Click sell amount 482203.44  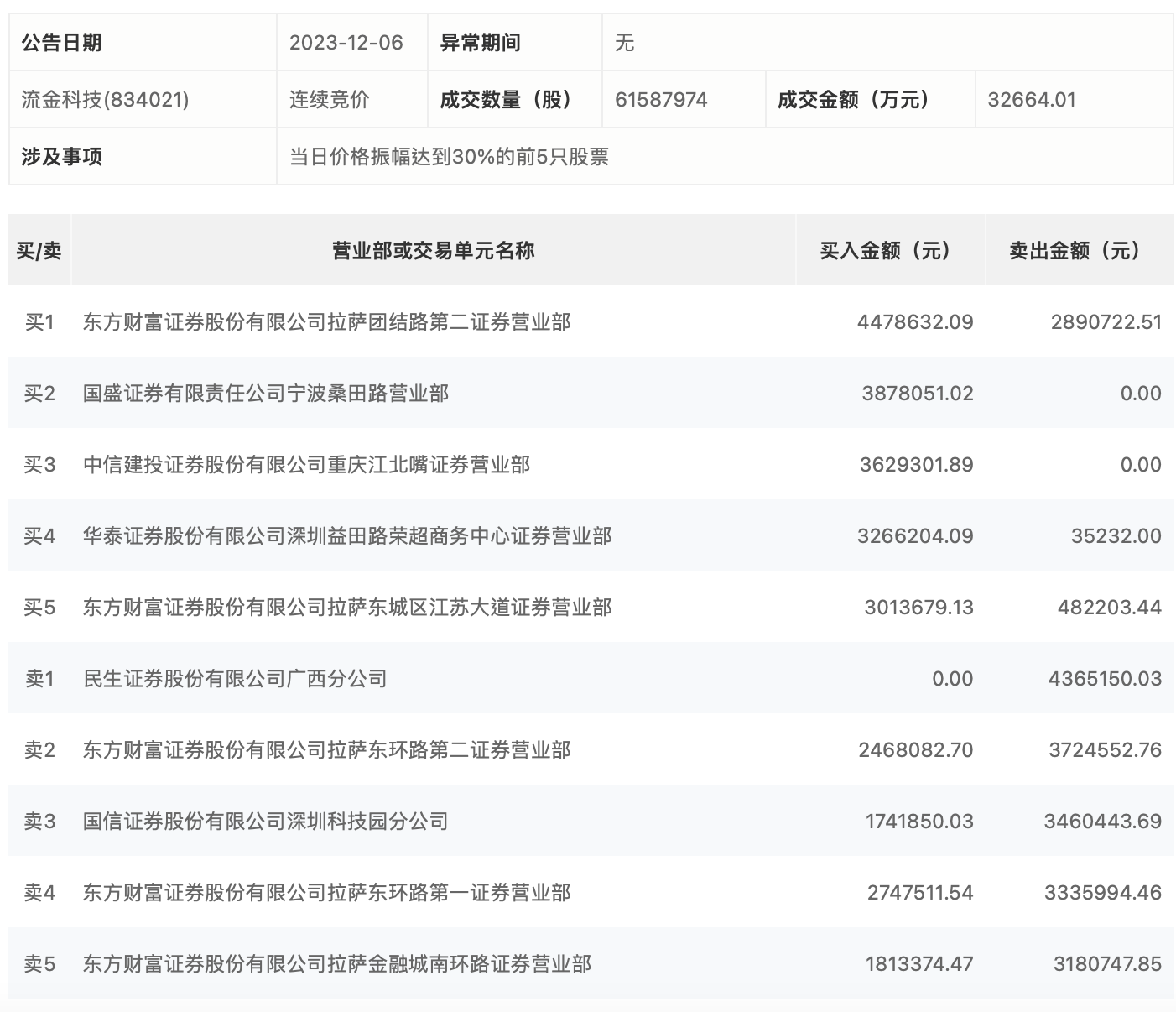tap(1110, 608)
